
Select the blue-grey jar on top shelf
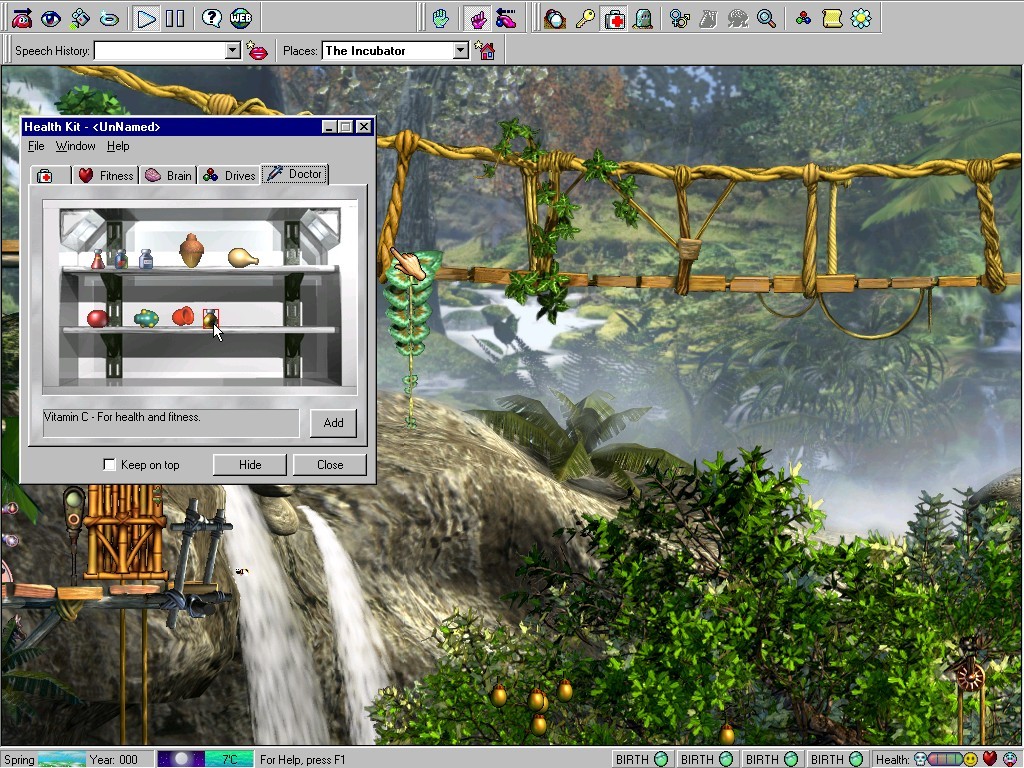[x=146, y=259]
